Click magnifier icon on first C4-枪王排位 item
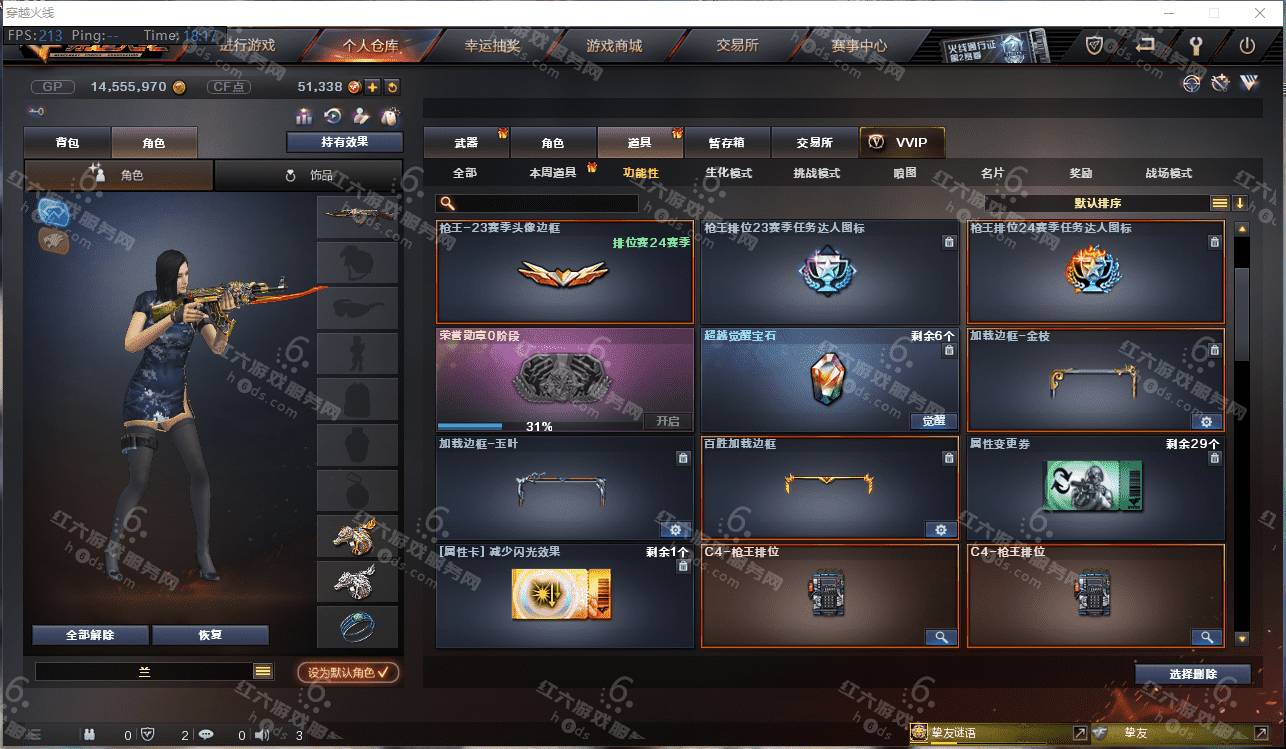 pyautogui.click(x=940, y=637)
